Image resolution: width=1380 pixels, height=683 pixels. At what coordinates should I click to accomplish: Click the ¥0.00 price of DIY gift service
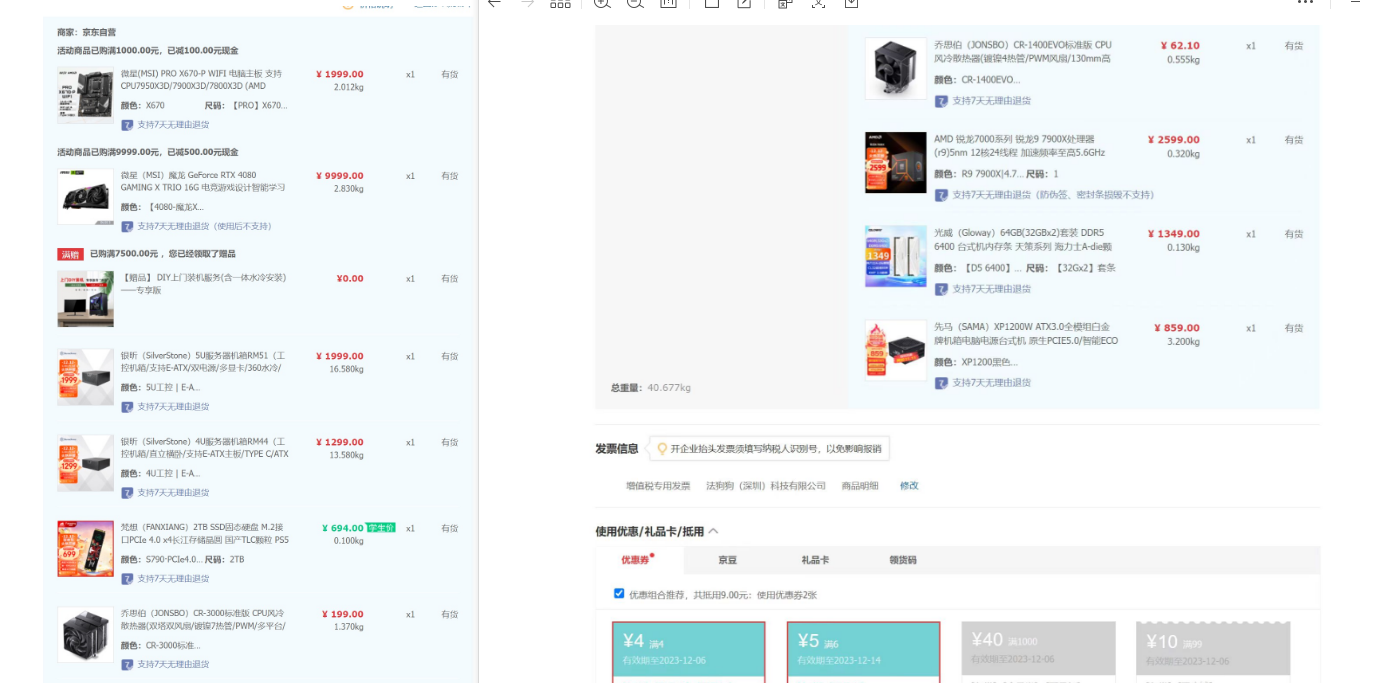tap(350, 278)
